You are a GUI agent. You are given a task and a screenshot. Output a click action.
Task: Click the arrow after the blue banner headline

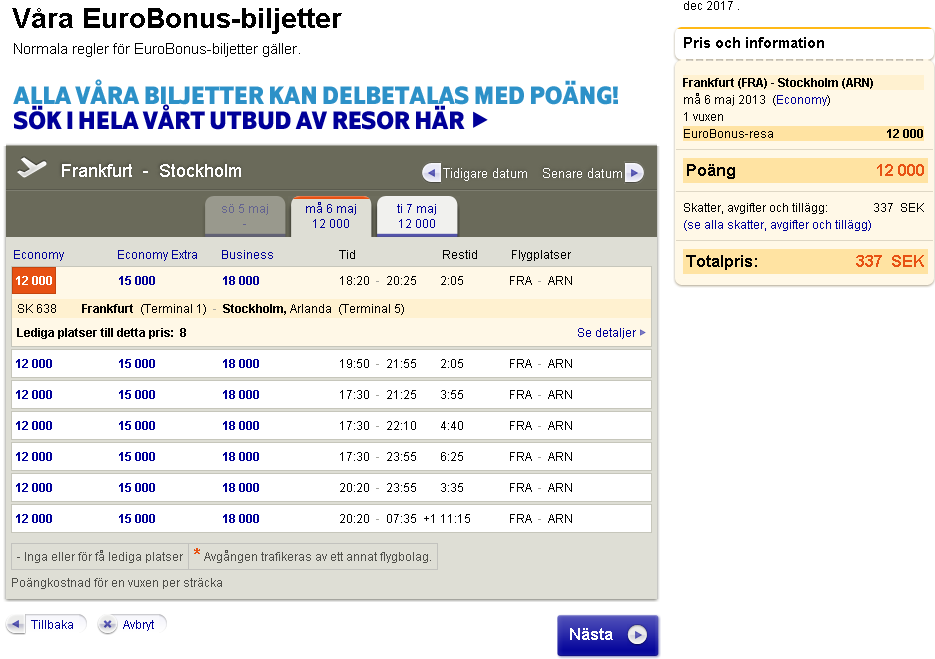tap(480, 121)
